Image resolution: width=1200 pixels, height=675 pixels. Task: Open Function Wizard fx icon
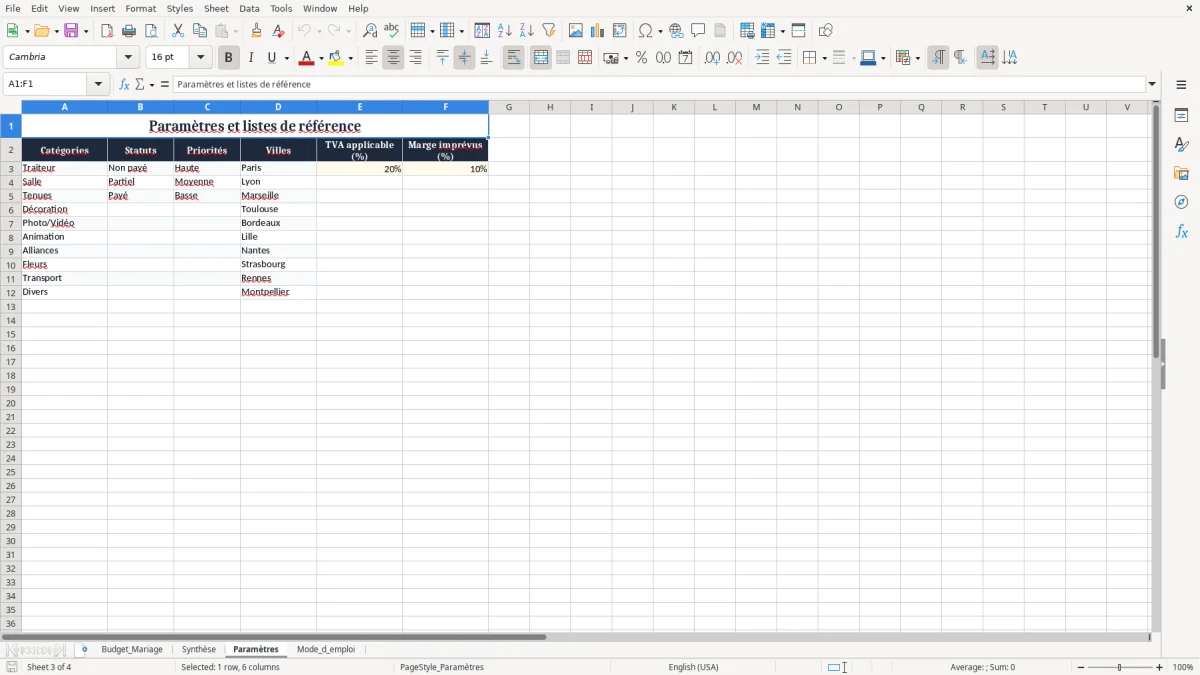[124, 84]
